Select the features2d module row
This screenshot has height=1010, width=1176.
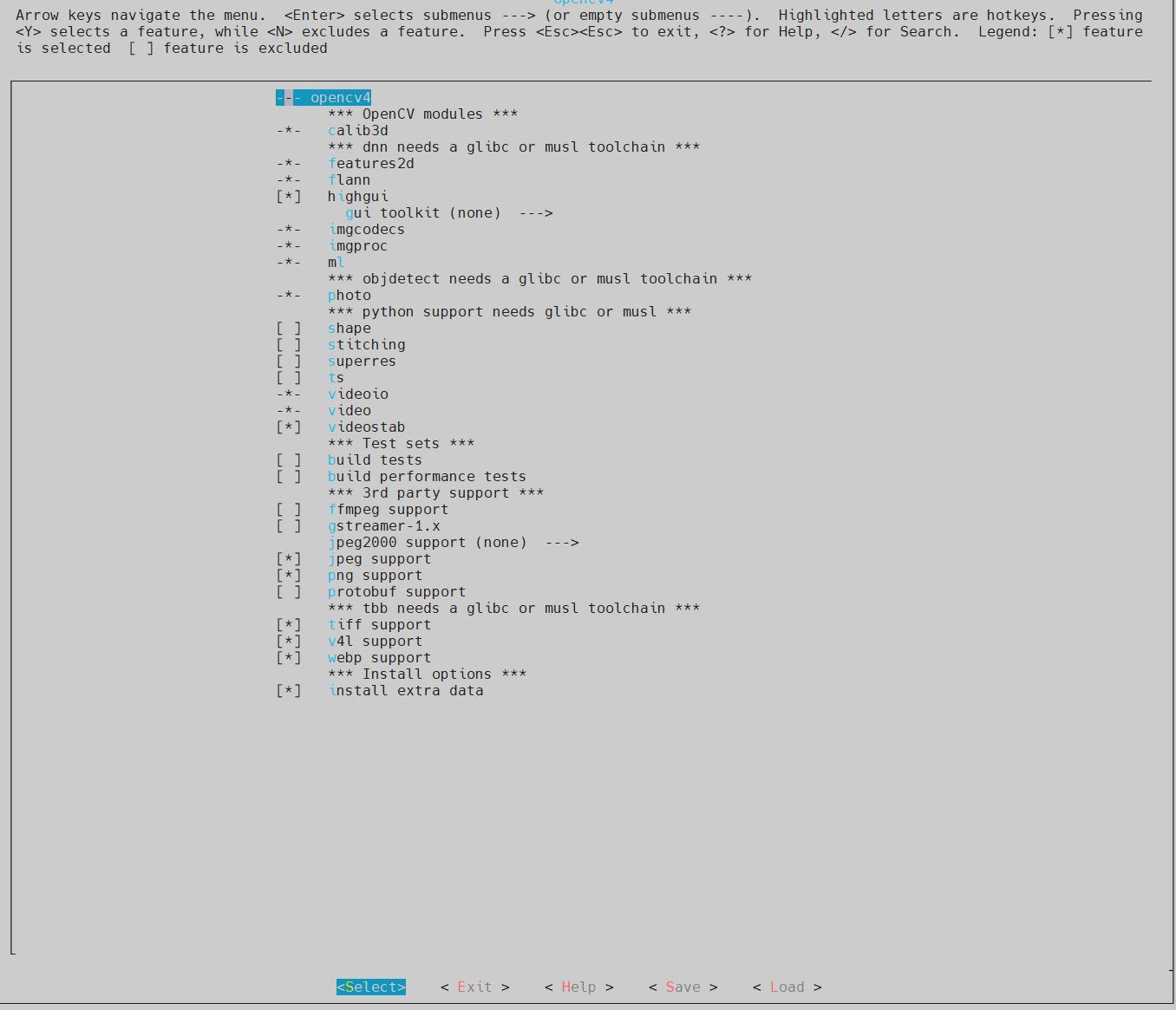click(x=345, y=164)
